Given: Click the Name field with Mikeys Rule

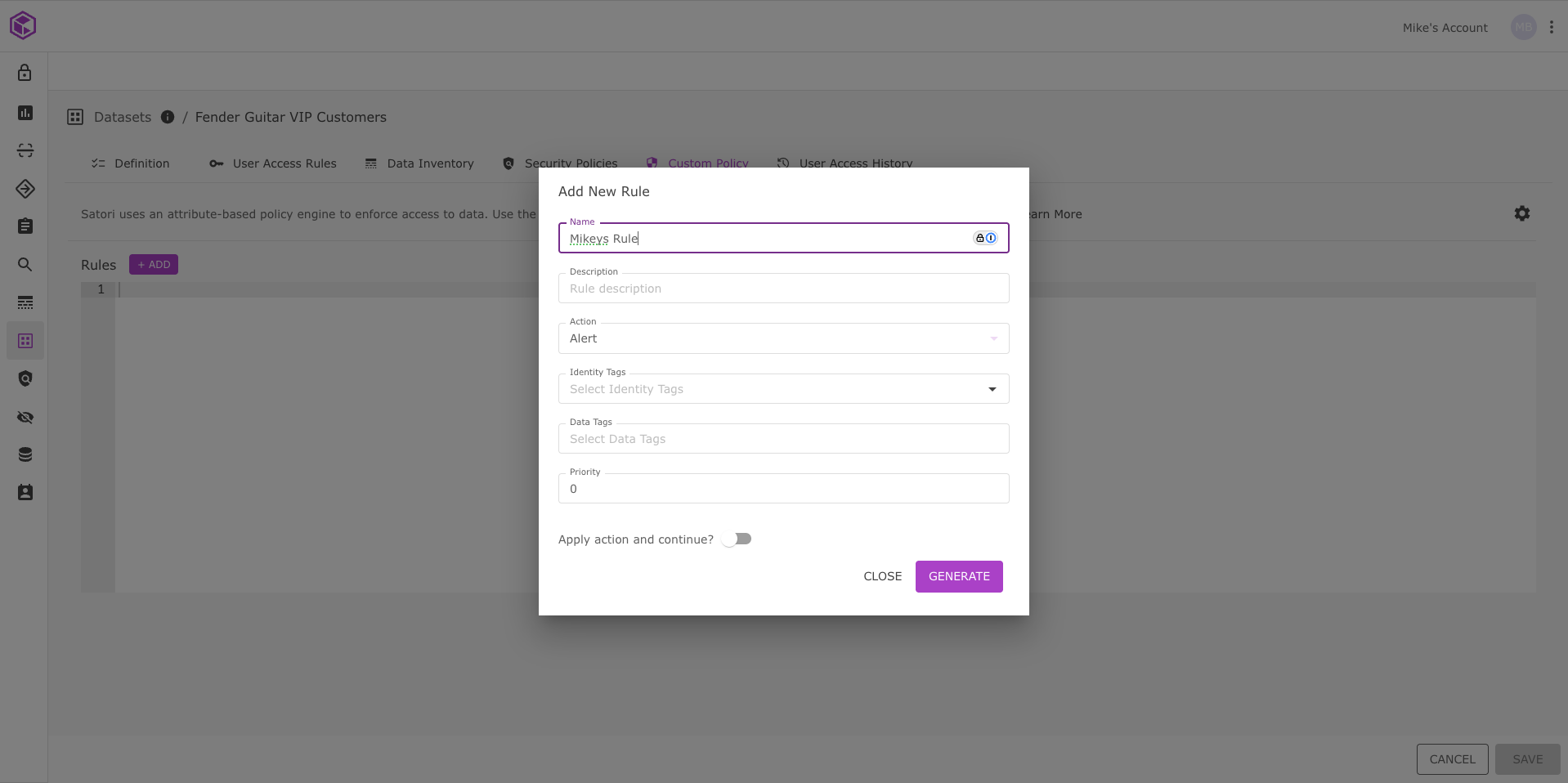Looking at the screenshot, I should tap(783, 238).
